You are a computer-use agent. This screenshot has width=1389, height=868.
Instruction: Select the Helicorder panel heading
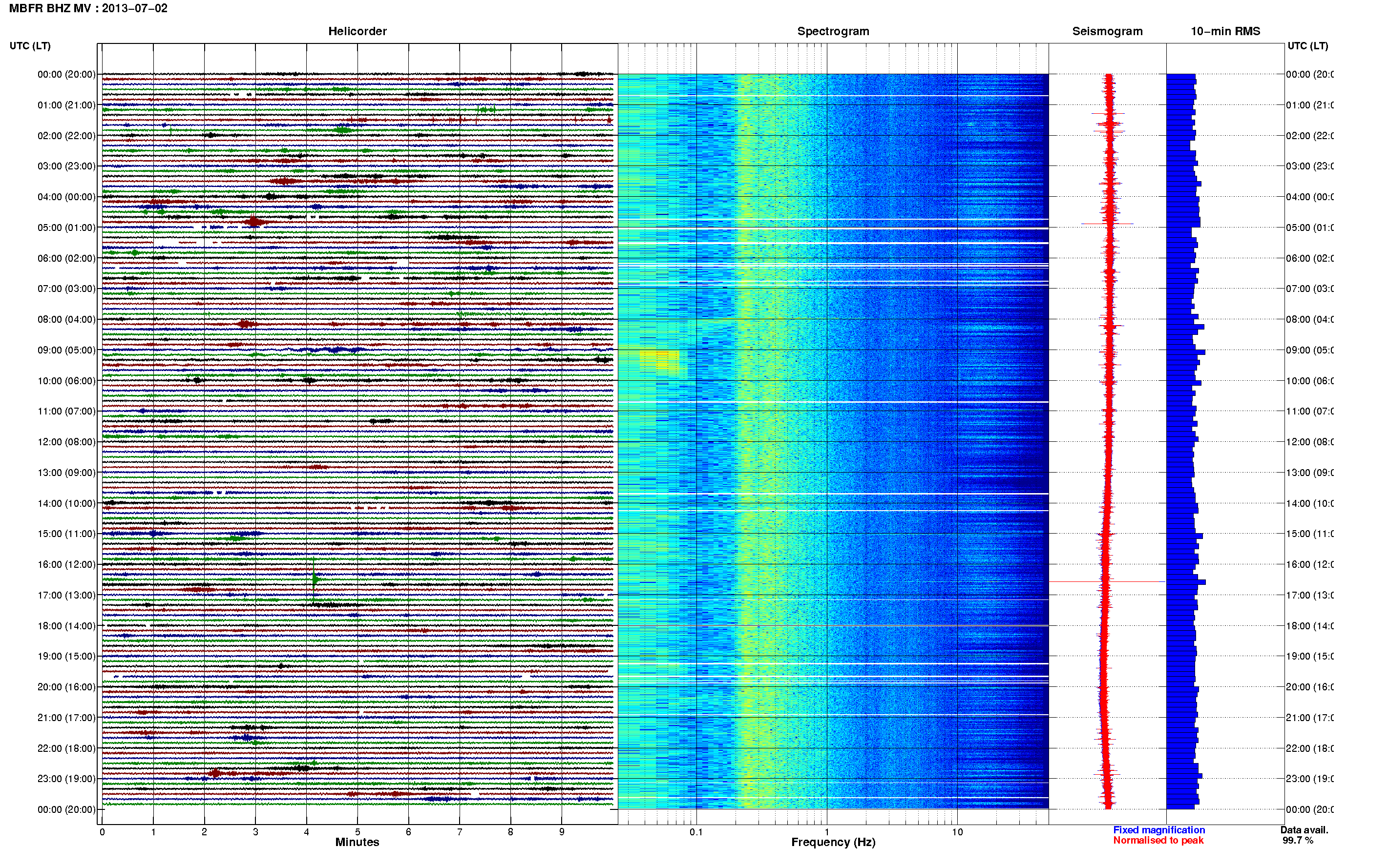pyautogui.click(x=357, y=32)
